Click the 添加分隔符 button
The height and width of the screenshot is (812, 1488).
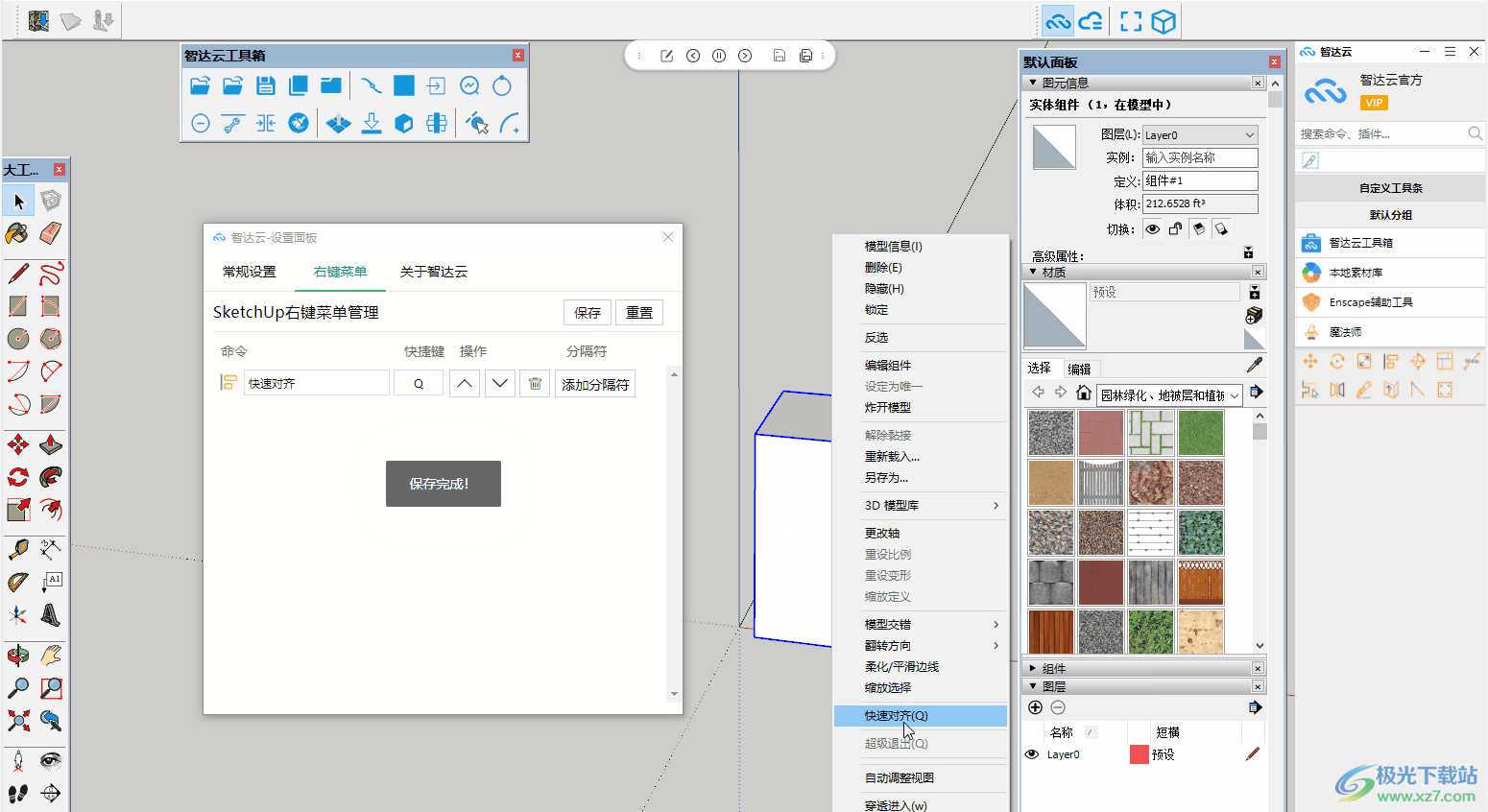[x=595, y=384]
